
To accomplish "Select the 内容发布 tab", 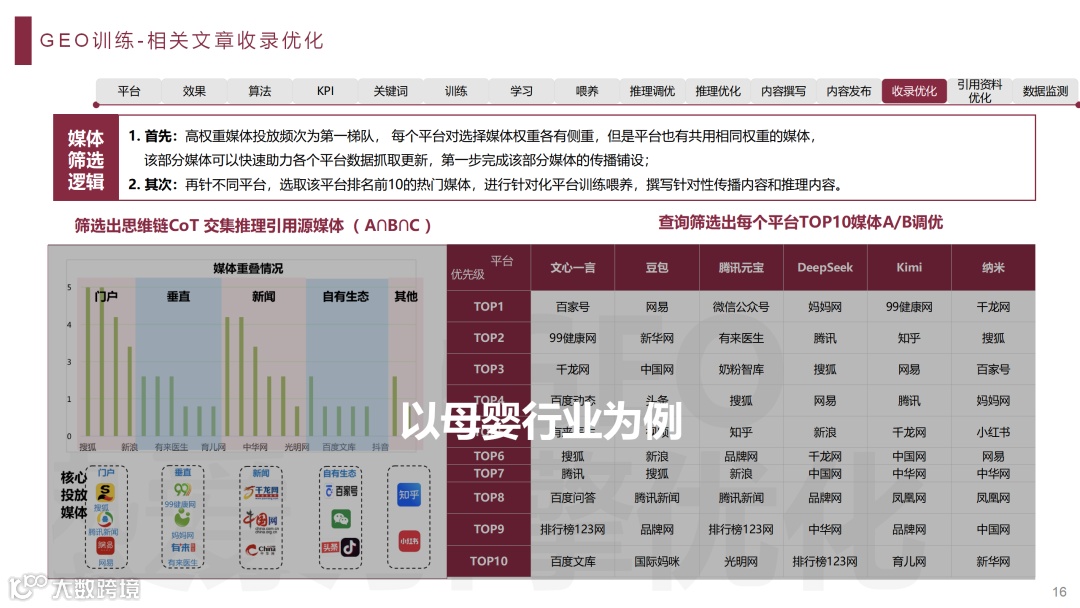I will pos(849,91).
